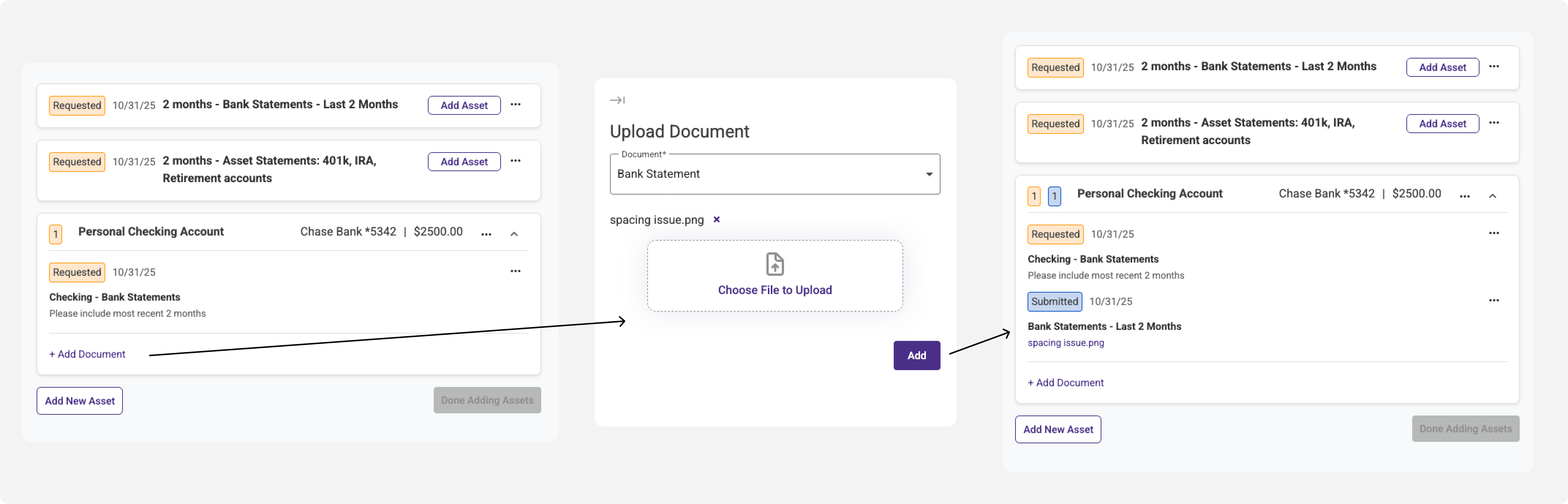The width and height of the screenshot is (1568, 504).
Task: Open three-dot menu on left Personal Checking Account
Action: click(486, 234)
